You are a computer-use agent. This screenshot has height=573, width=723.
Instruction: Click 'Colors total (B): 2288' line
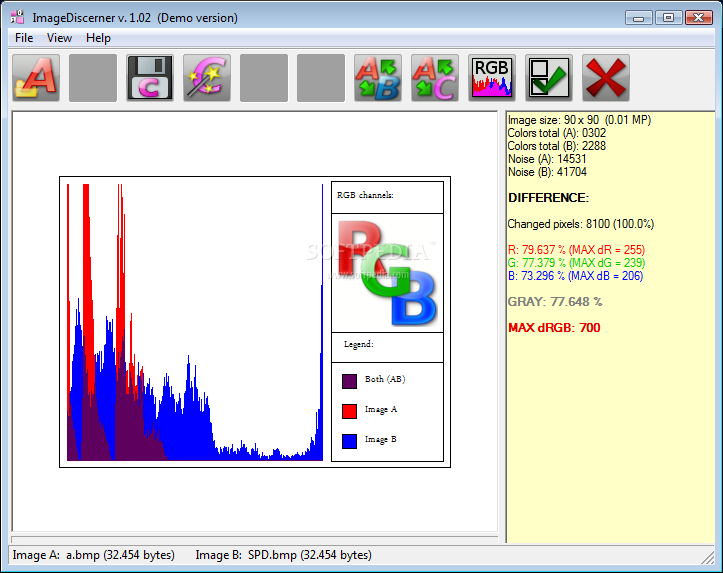pos(557,146)
